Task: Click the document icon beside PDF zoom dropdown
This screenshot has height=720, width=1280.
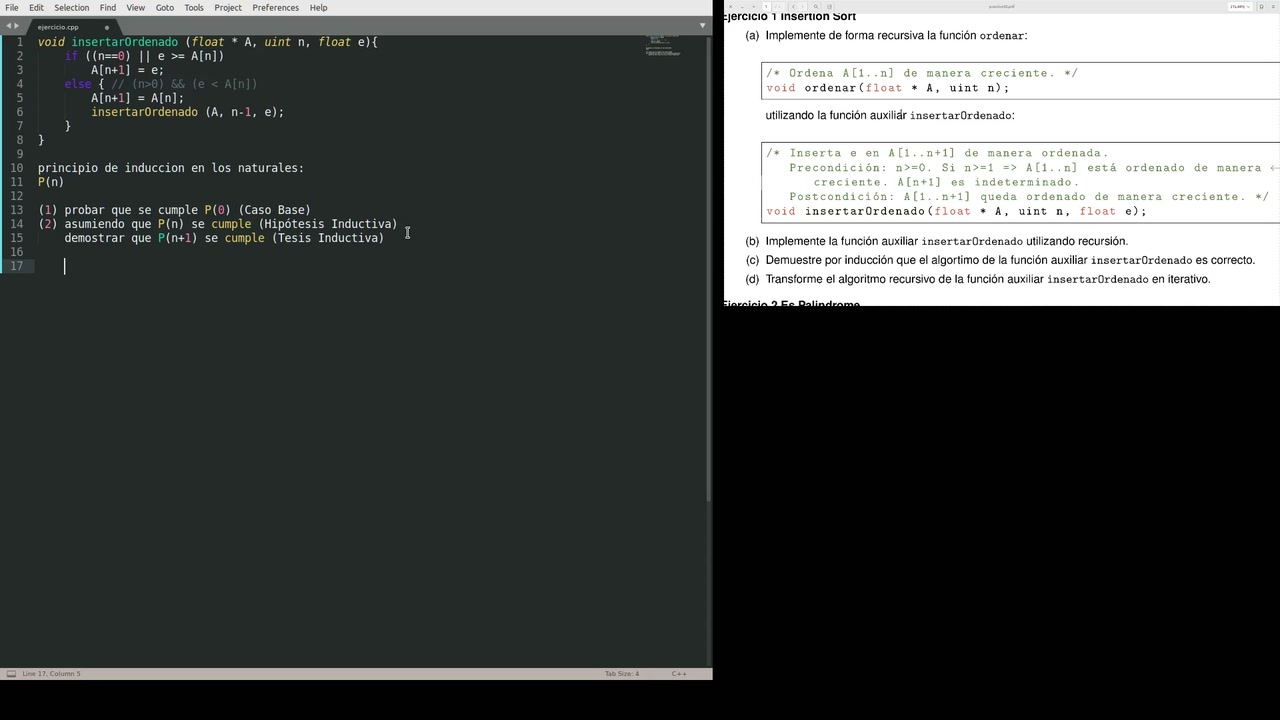Action: (x=1261, y=7)
